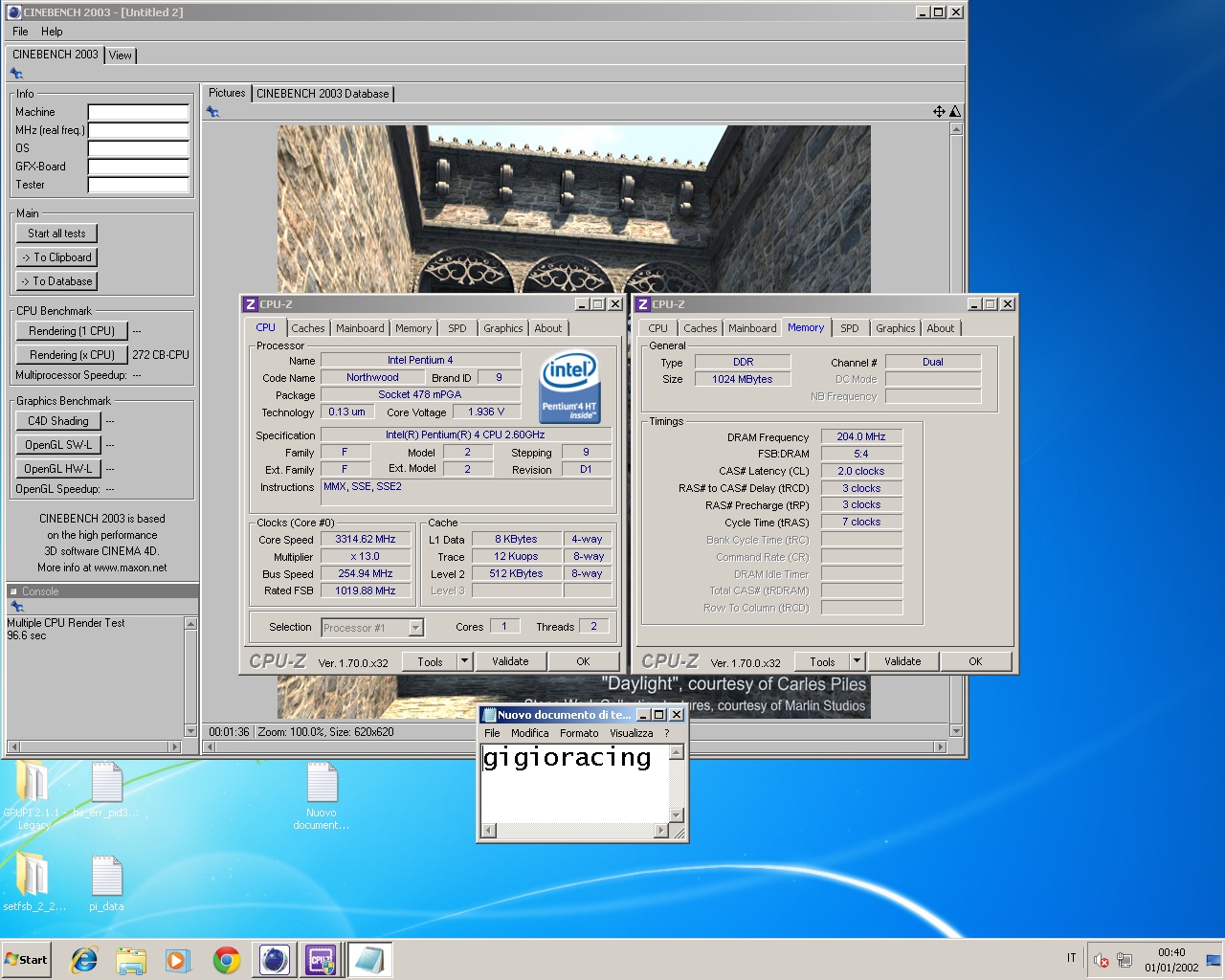Click the Console vertical scrollbar

[x=190, y=678]
